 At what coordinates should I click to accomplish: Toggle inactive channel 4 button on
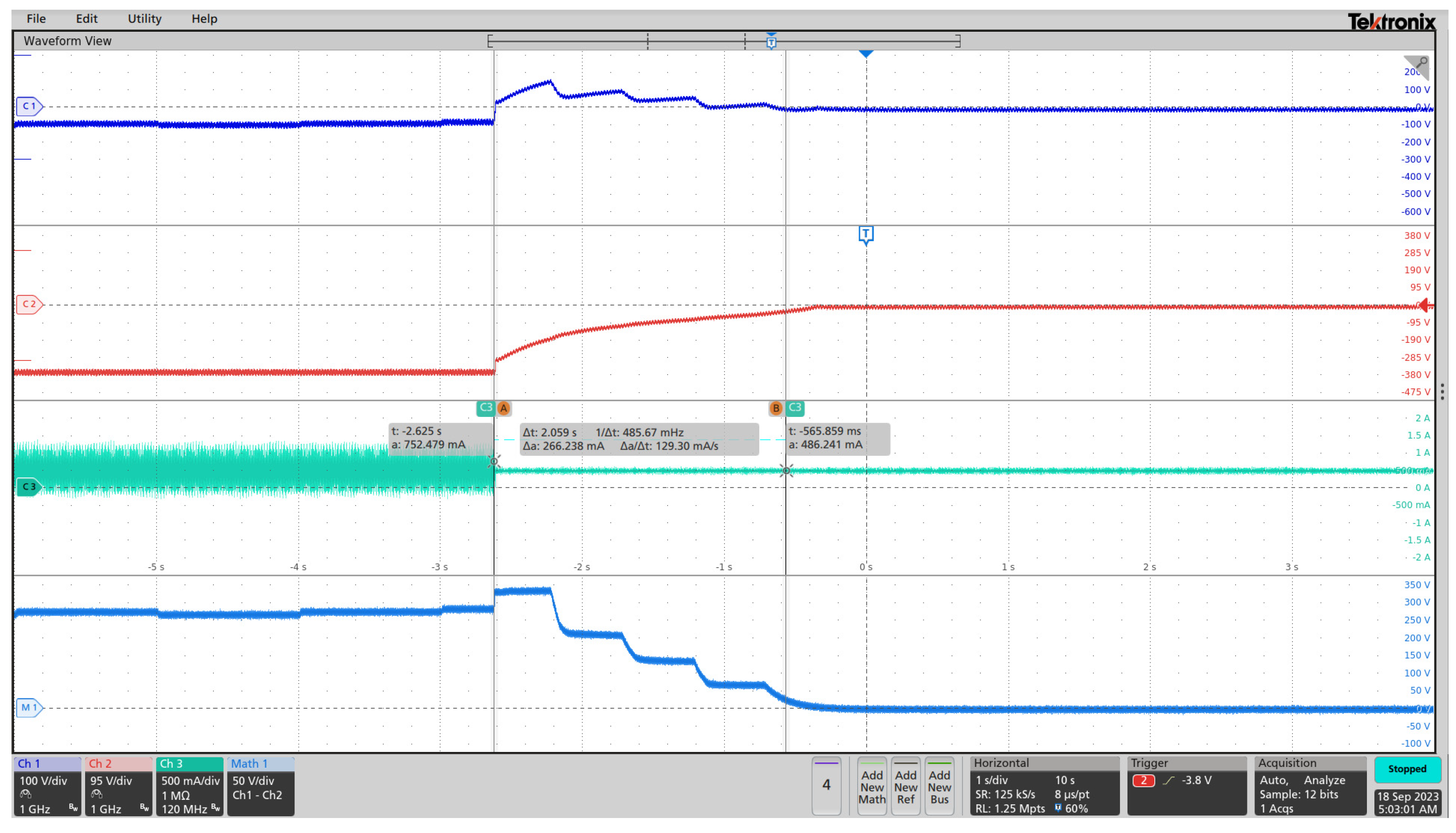pos(826,785)
